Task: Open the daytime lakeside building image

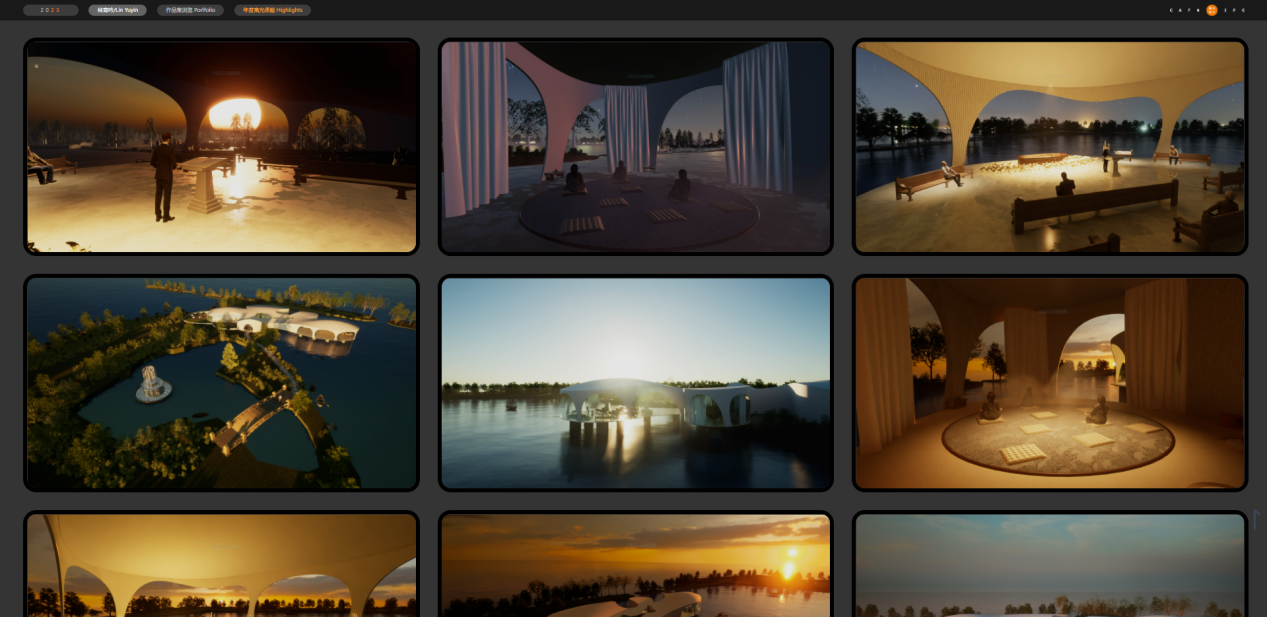Action: point(635,383)
